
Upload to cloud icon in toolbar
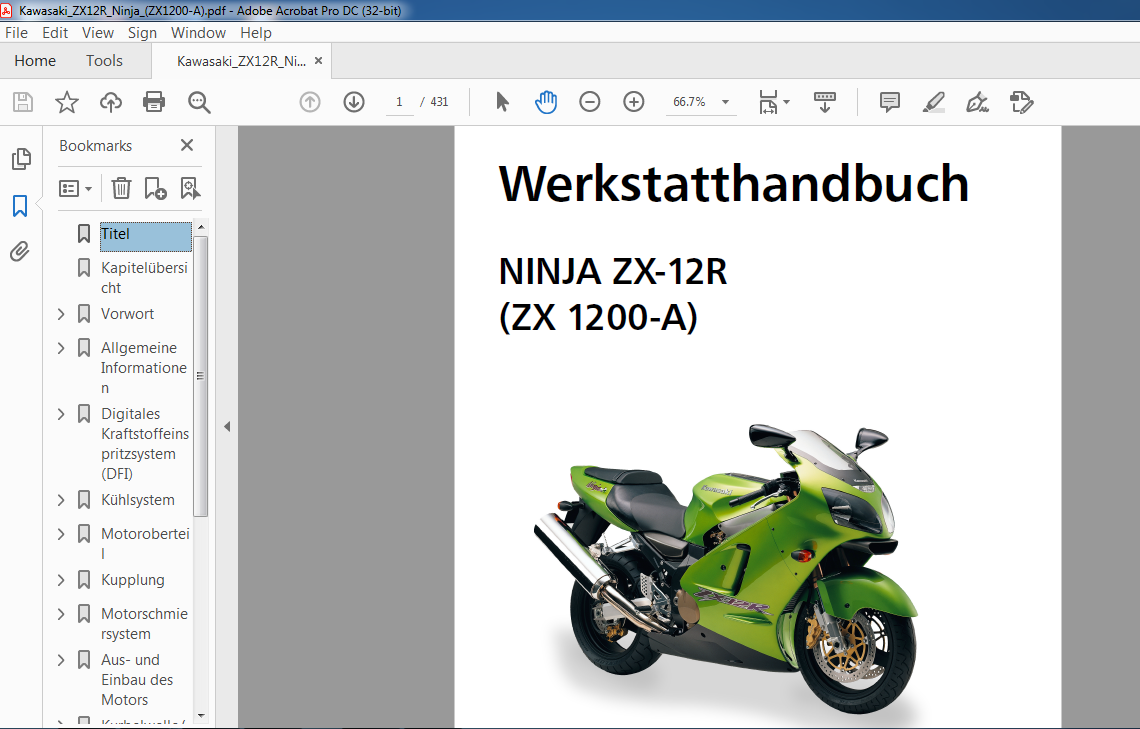pyautogui.click(x=111, y=102)
